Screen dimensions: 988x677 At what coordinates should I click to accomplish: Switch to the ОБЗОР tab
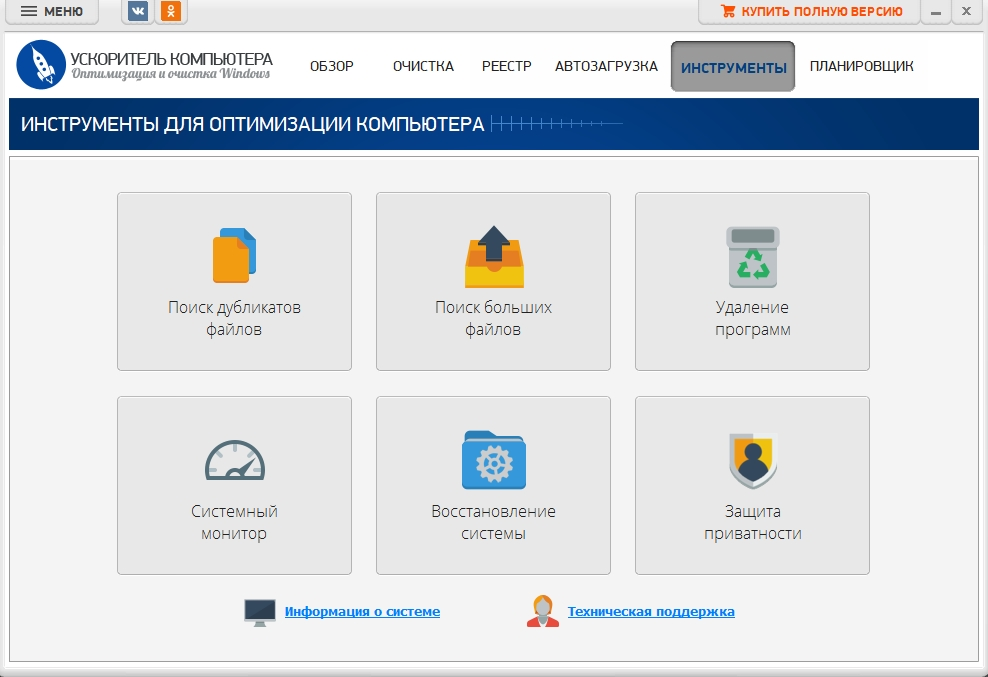pos(331,66)
